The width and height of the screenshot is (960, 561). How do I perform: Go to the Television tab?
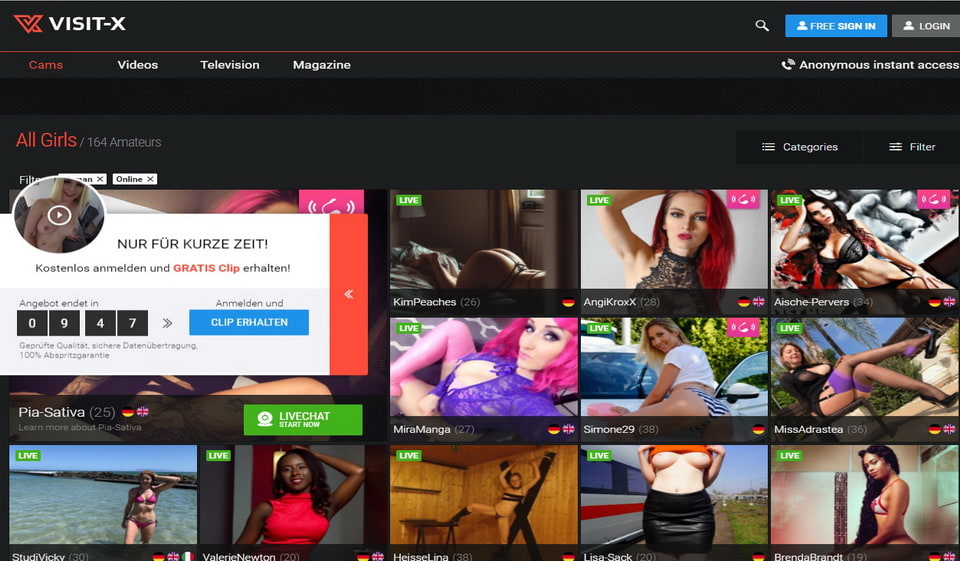pos(229,65)
